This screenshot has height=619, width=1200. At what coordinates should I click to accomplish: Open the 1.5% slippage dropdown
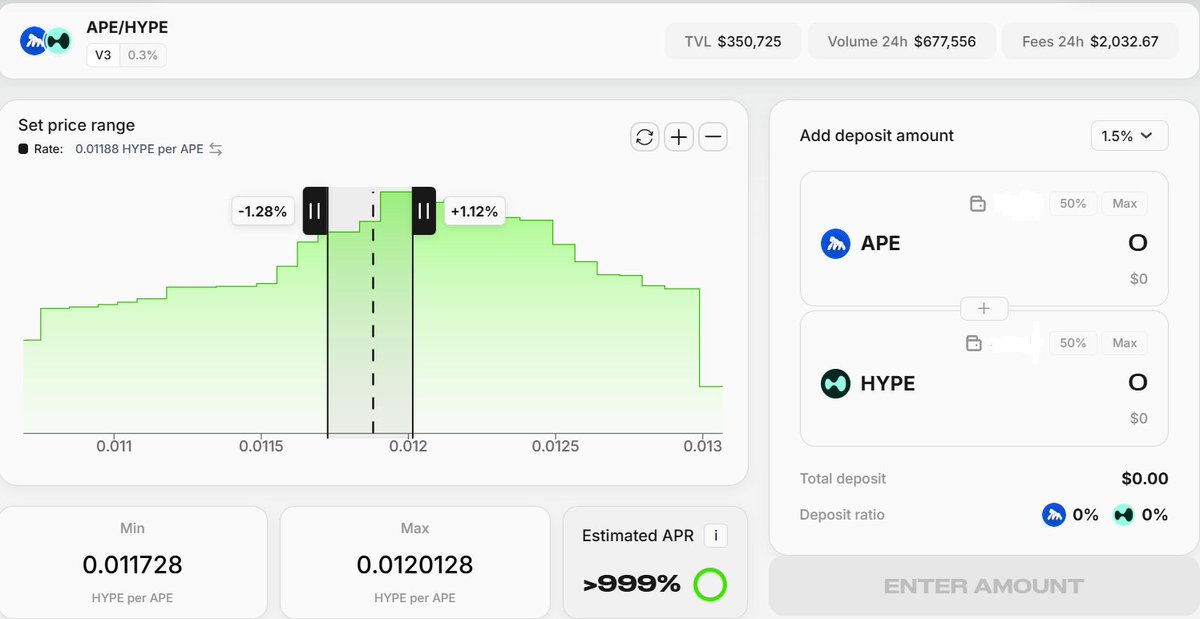[x=1129, y=136]
